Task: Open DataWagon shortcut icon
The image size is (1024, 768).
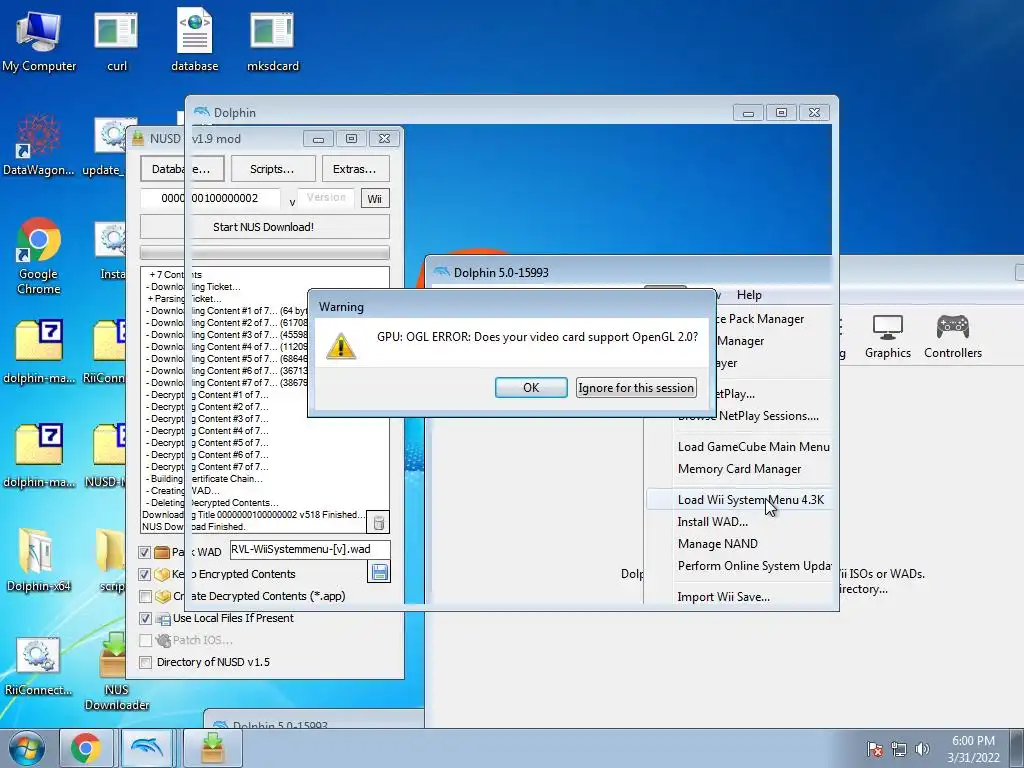Action: [39, 144]
